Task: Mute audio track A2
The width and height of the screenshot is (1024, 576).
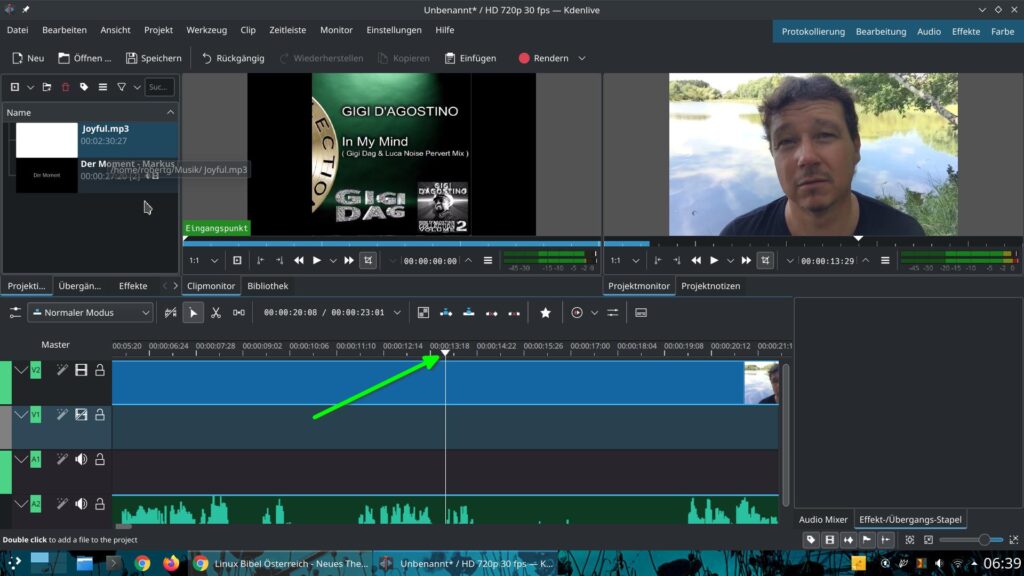Action: [x=81, y=504]
